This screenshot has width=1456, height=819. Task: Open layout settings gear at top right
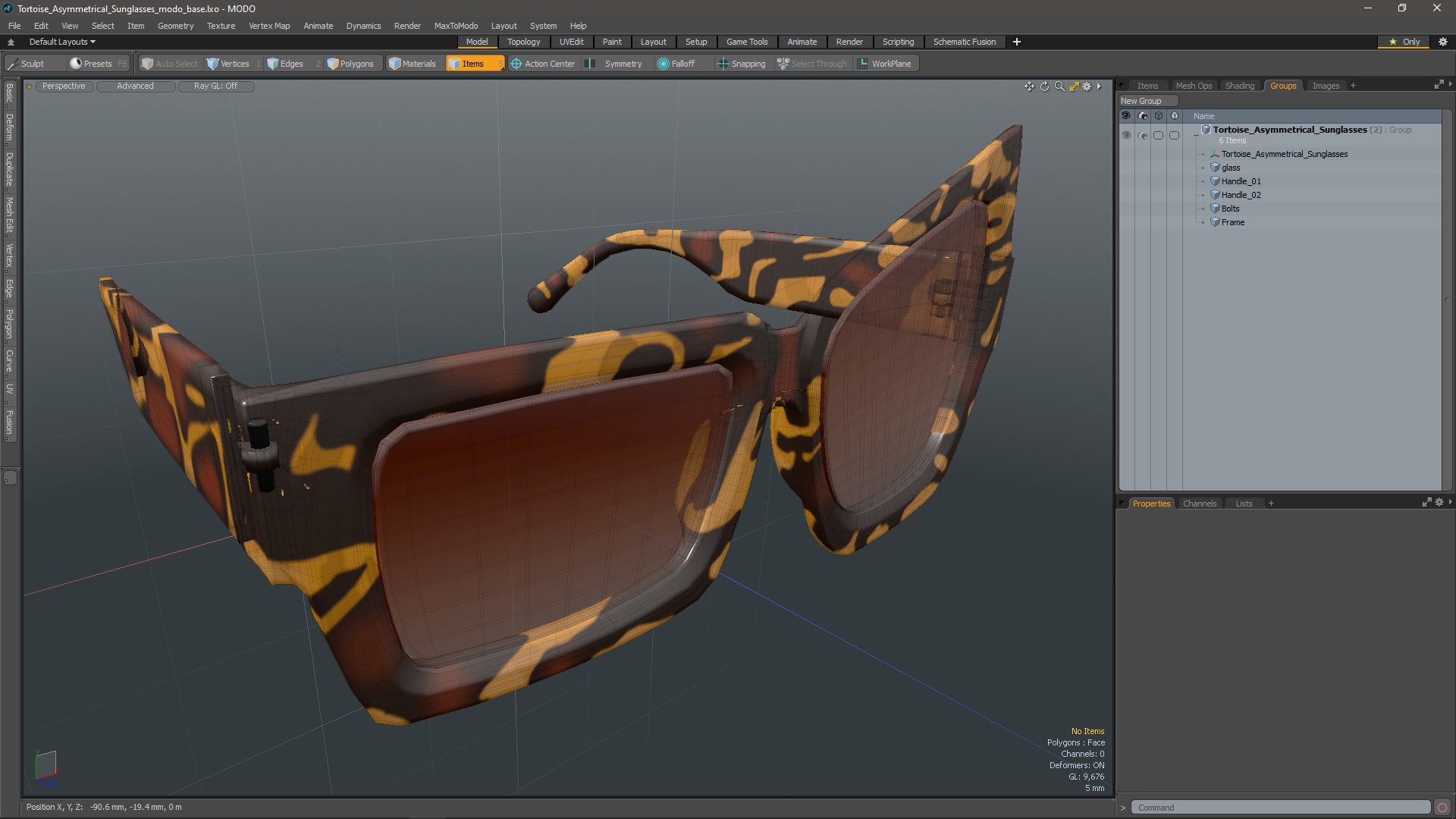[x=1443, y=42]
